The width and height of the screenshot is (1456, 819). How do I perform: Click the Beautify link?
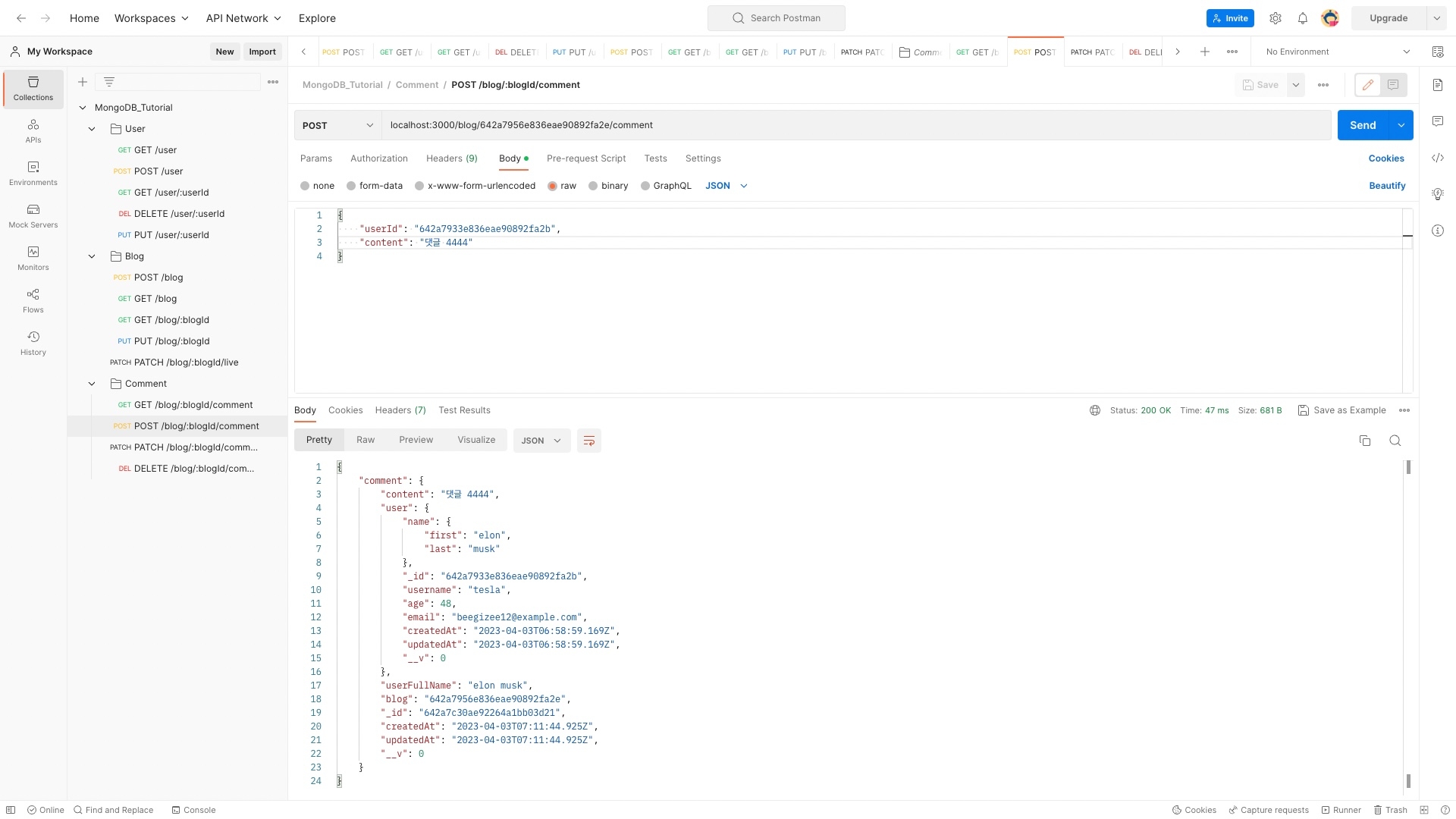click(1387, 186)
